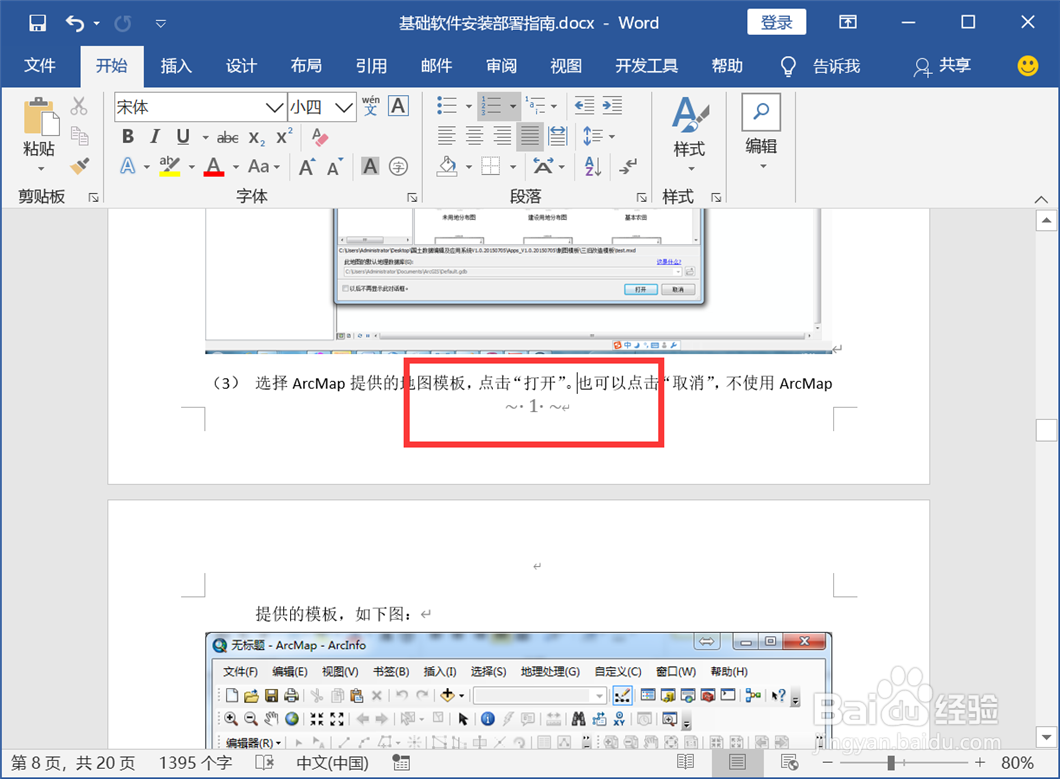Toggle underline formatting

click(183, 137)
